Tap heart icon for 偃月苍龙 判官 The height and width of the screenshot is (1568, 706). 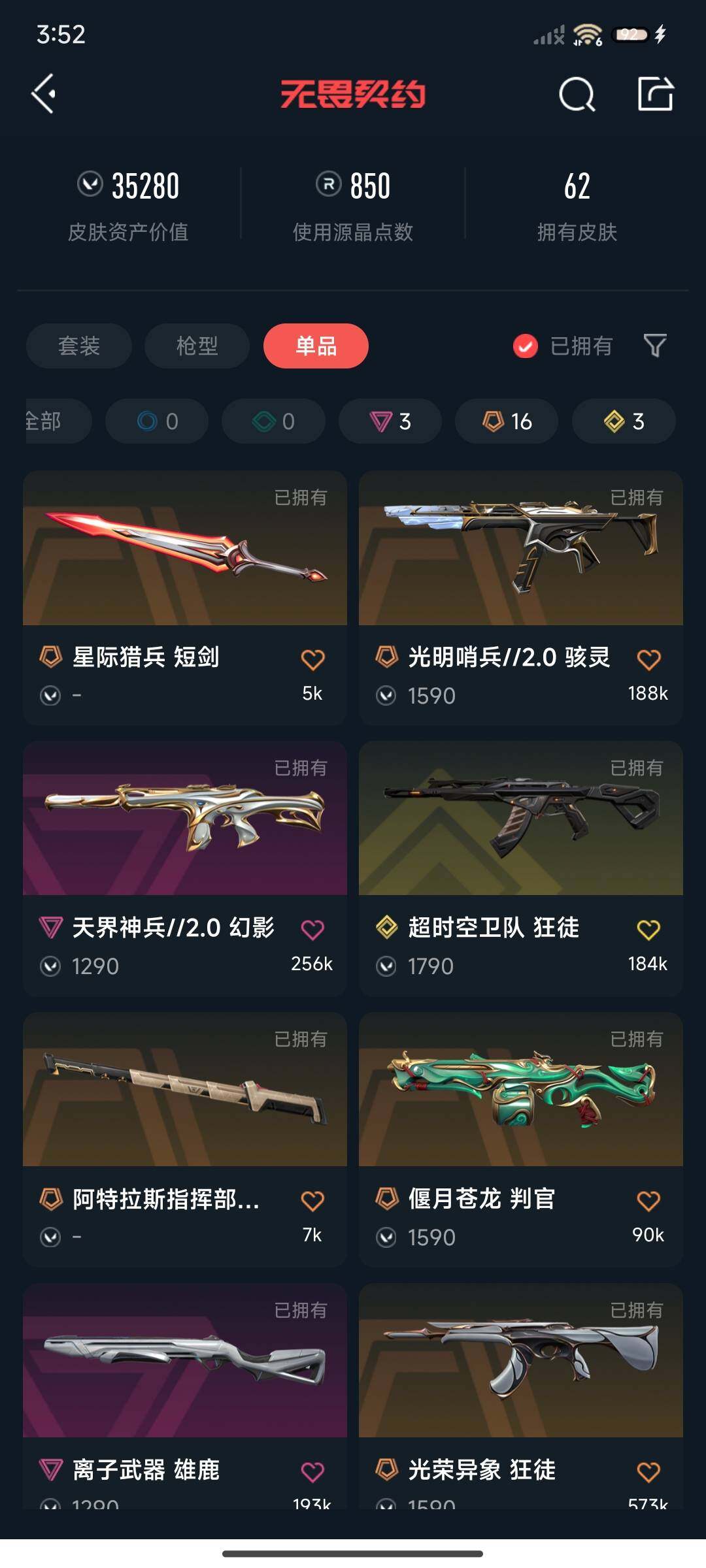point(648,1200)
